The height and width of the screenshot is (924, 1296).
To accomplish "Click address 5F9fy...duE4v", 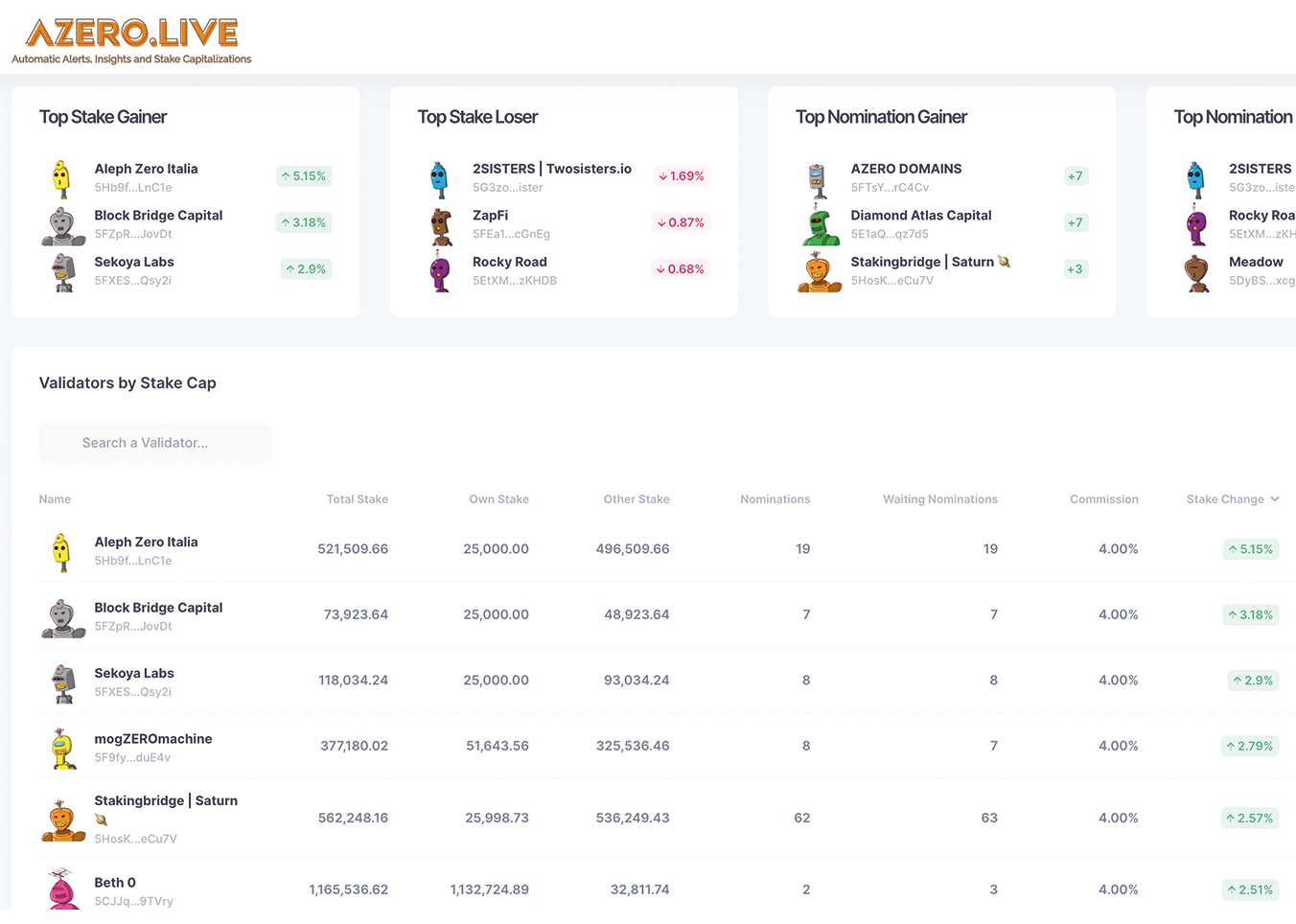I will click(132, 757).
